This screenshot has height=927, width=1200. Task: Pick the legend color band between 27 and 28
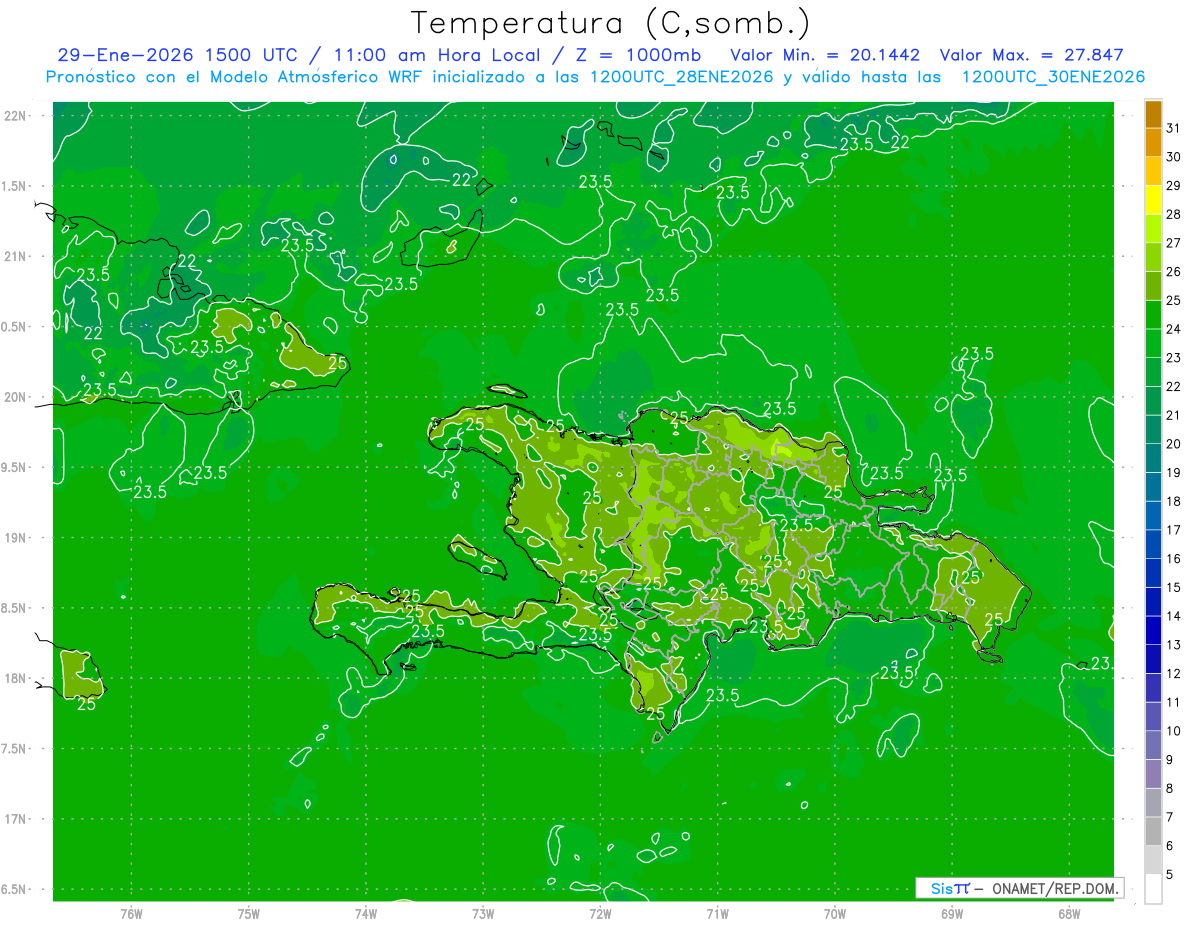(x=1153, y=228)
